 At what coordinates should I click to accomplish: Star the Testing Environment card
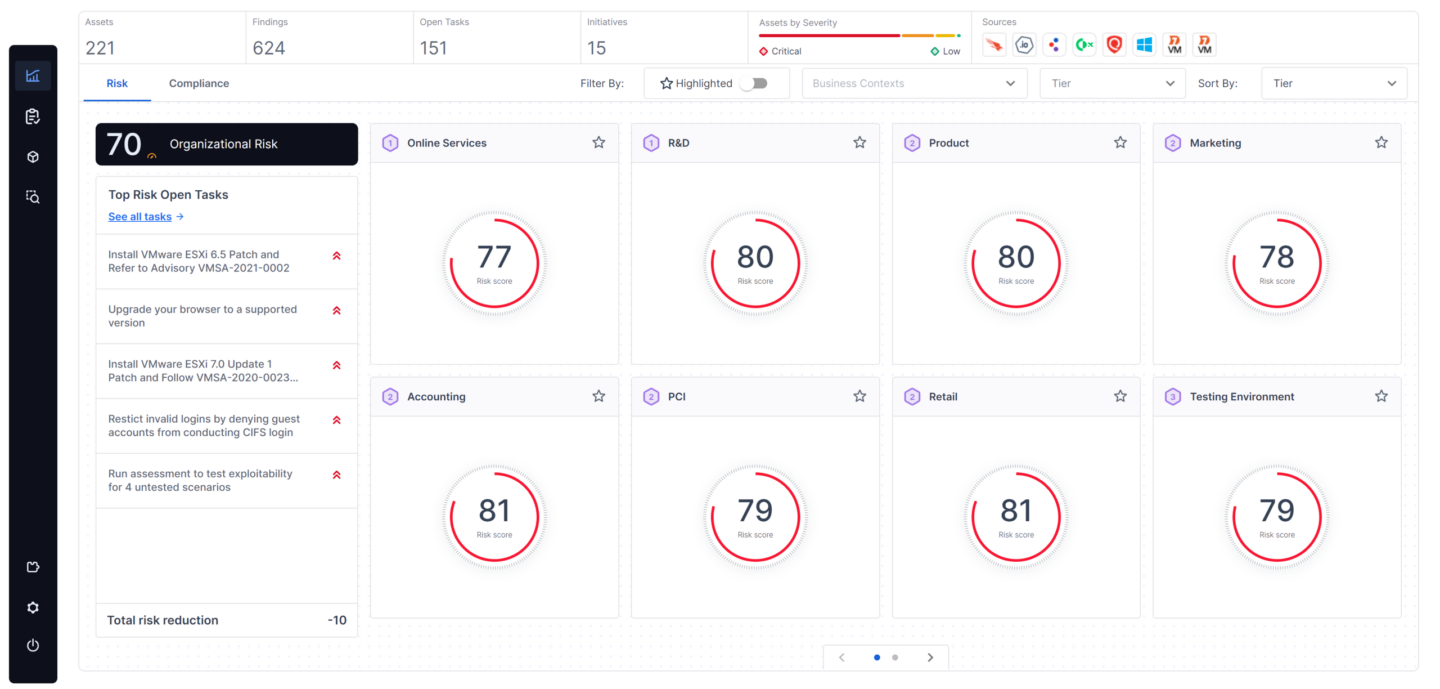pyautogui.click(x=1381, y=397)
